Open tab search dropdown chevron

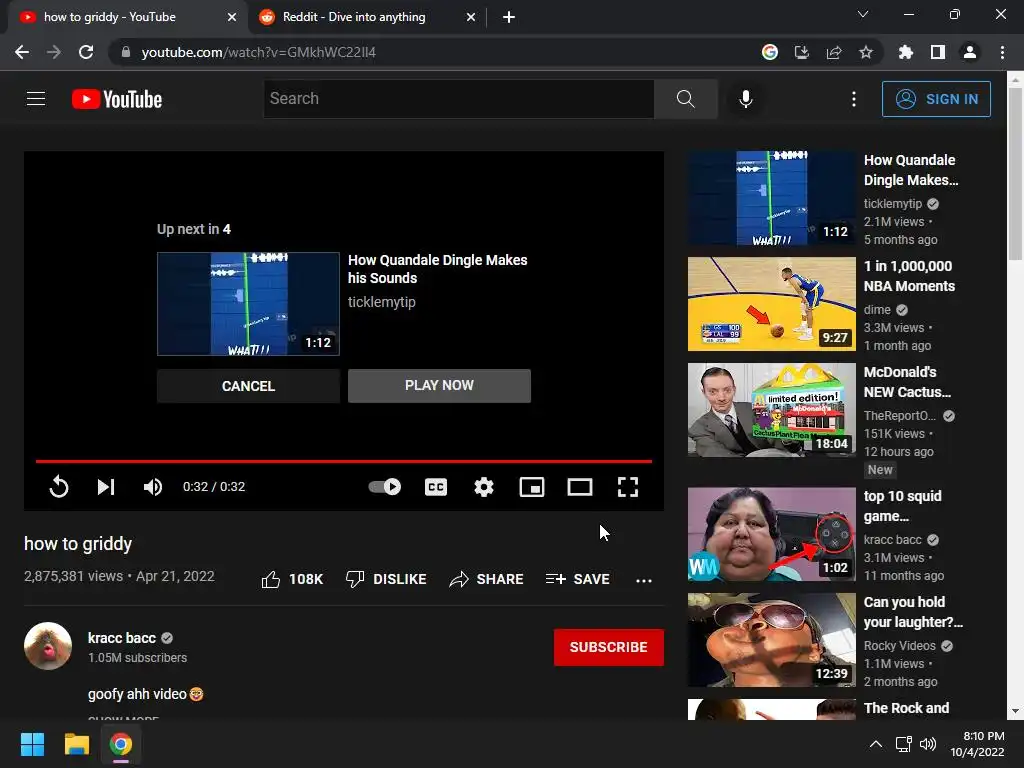click(x=863, y=14)
